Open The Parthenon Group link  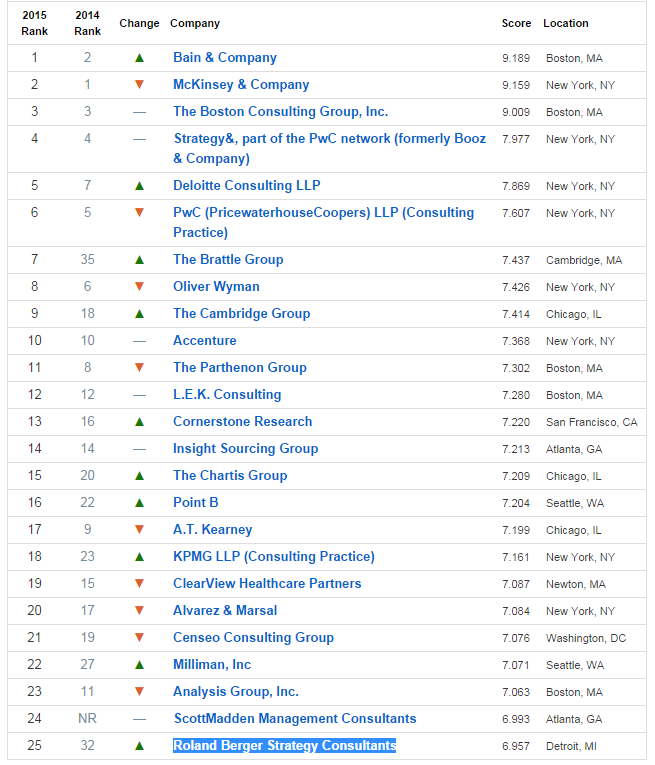pyautogui.click(x=239, y=367)
